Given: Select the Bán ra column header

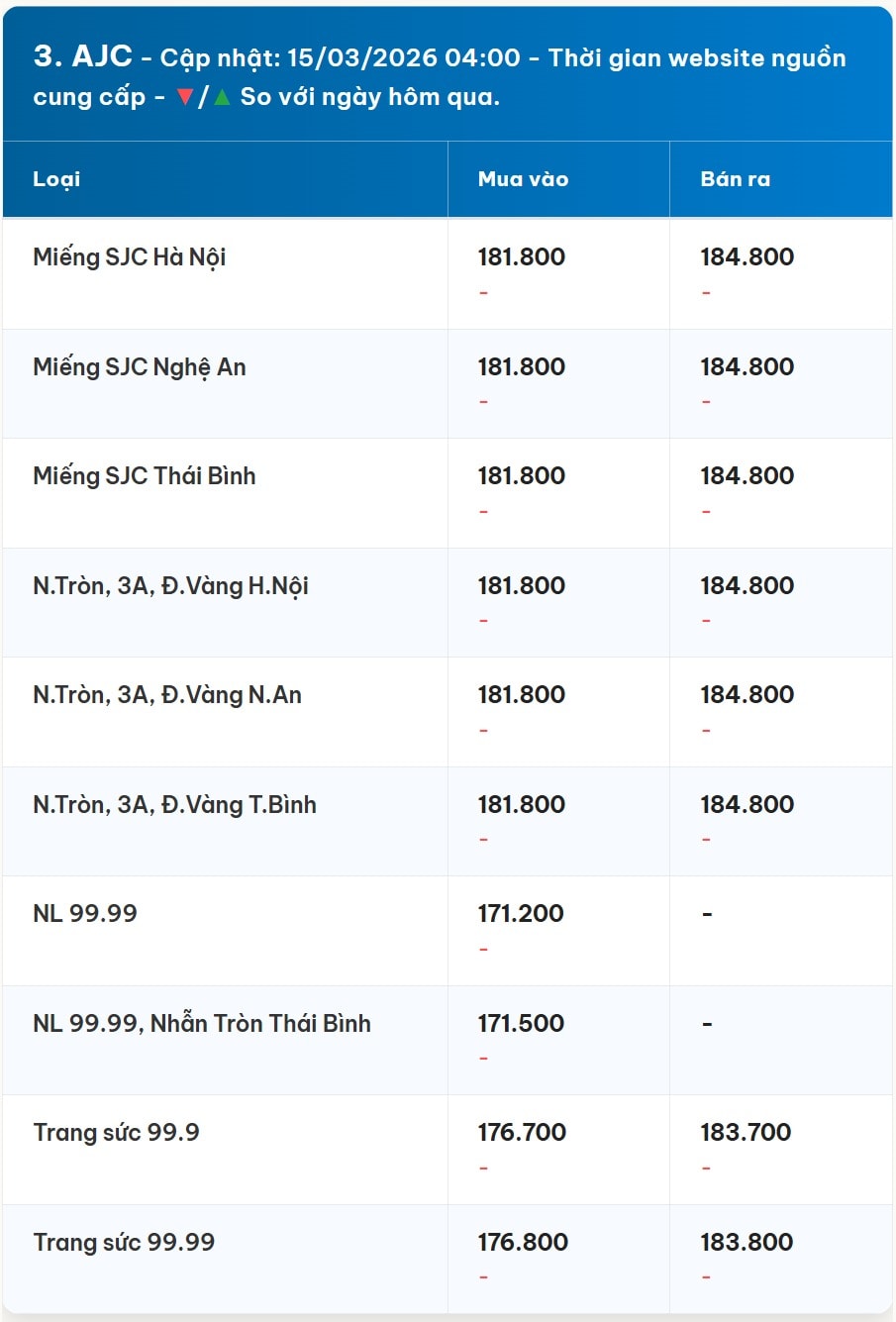Looking at the screenshot, I should tap(735, 179).
